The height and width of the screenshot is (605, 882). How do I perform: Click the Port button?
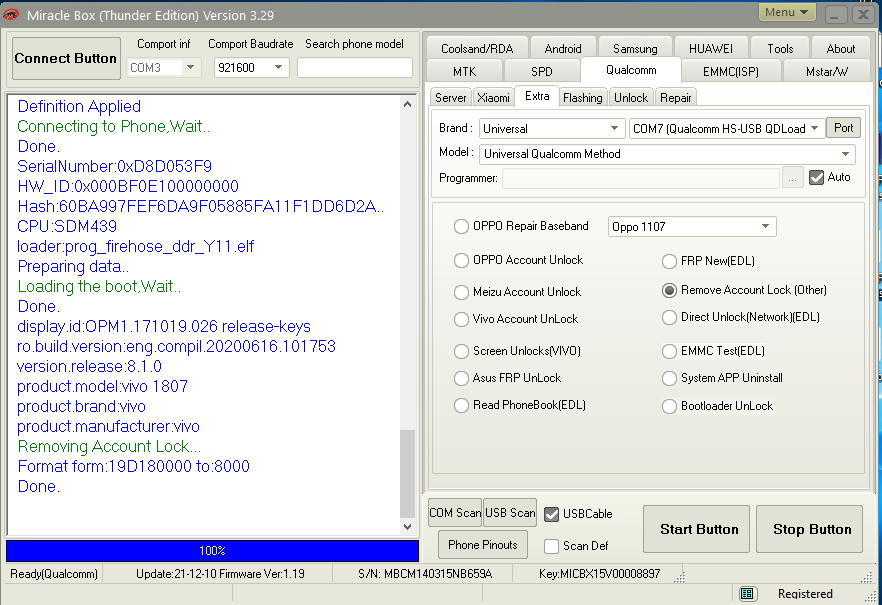843,128
